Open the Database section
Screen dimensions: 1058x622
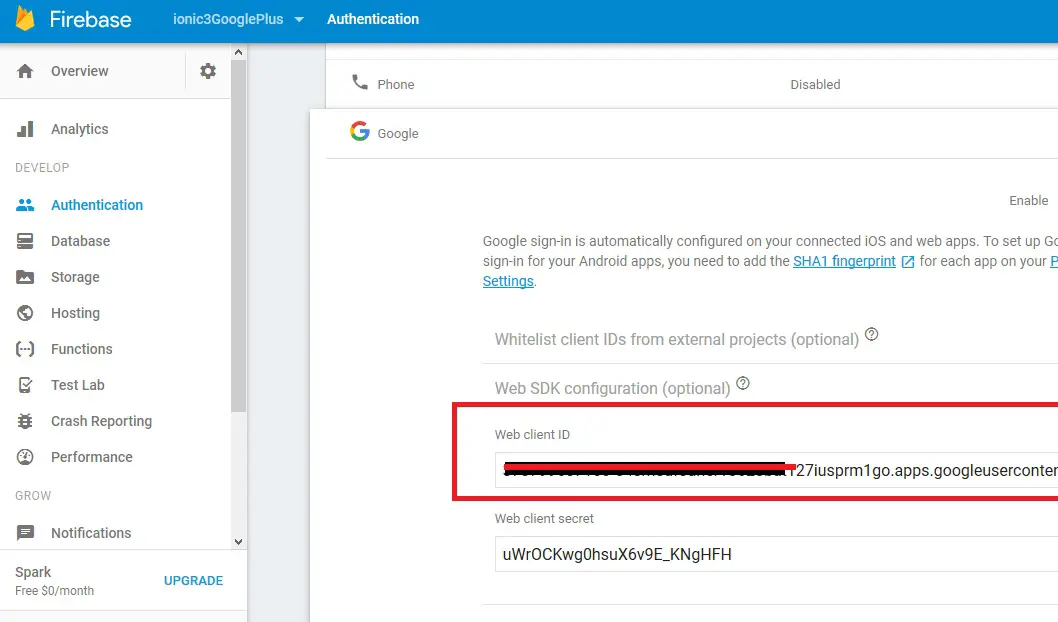click(x=80, y=241)
